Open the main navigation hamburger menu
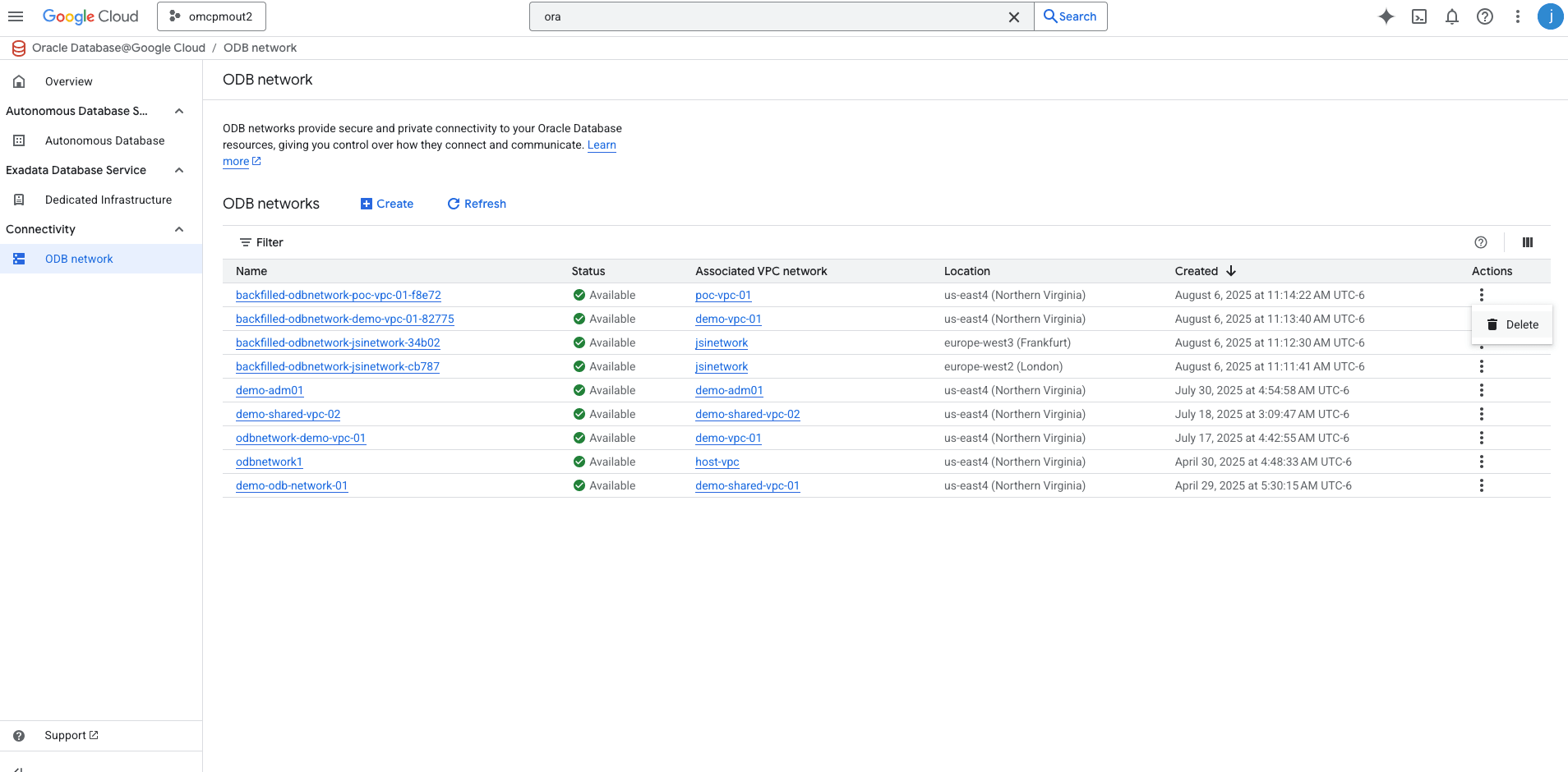1568x772 pixels. (16, 16)
